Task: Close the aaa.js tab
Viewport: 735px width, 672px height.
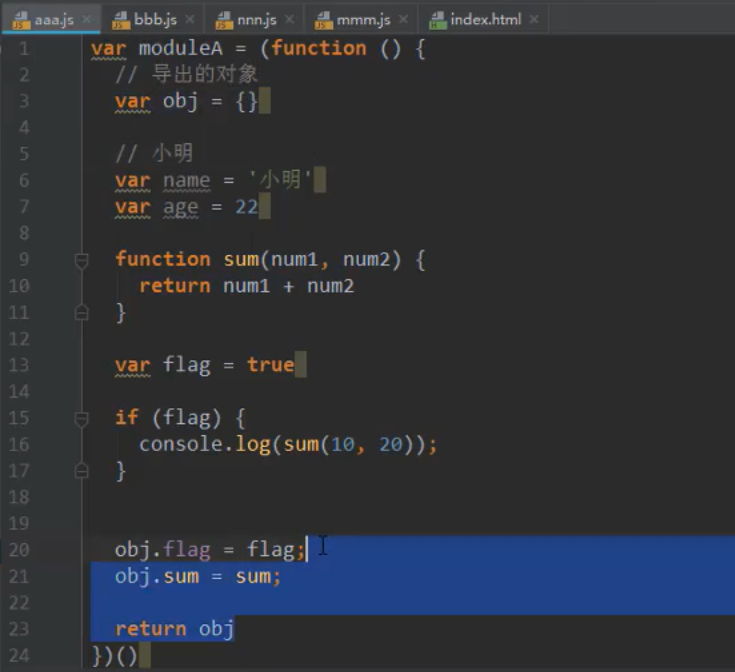Action: pyautogui.click(x=87, y=19)
